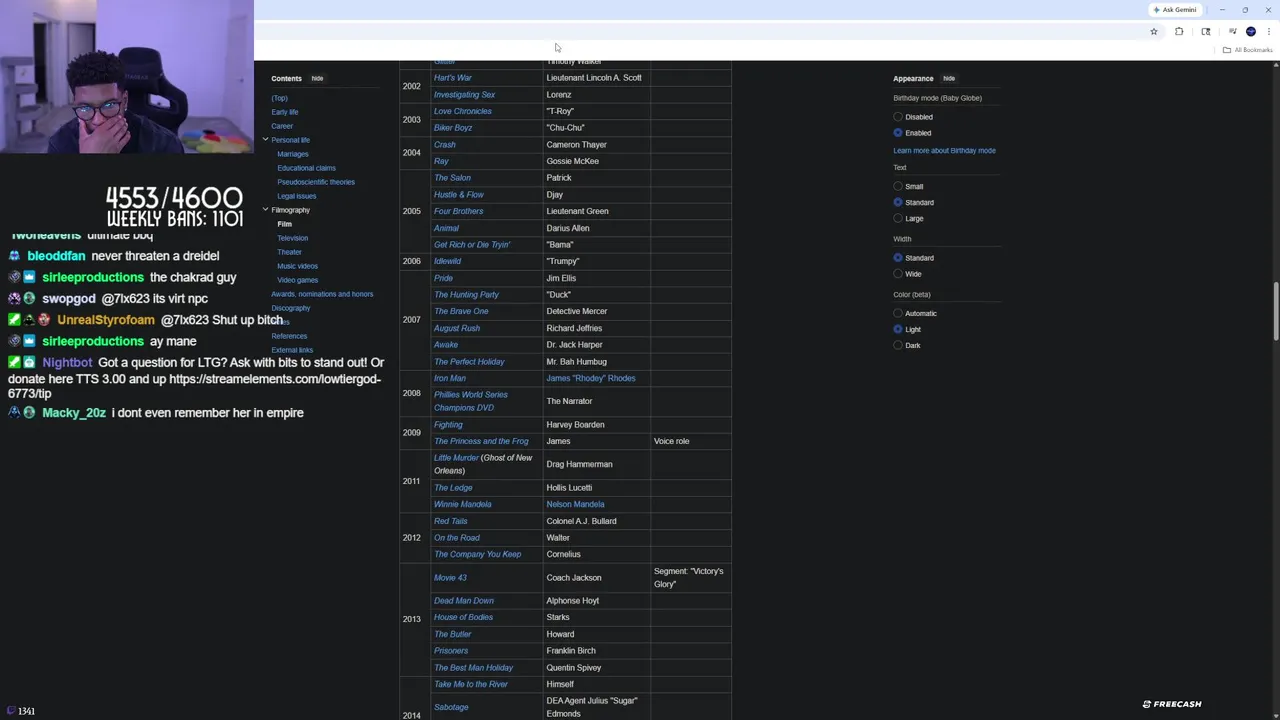The width and height of the screenshot is (1280, 720).
Task: Open The Best Man Holiday link
Action: point(474,668)
